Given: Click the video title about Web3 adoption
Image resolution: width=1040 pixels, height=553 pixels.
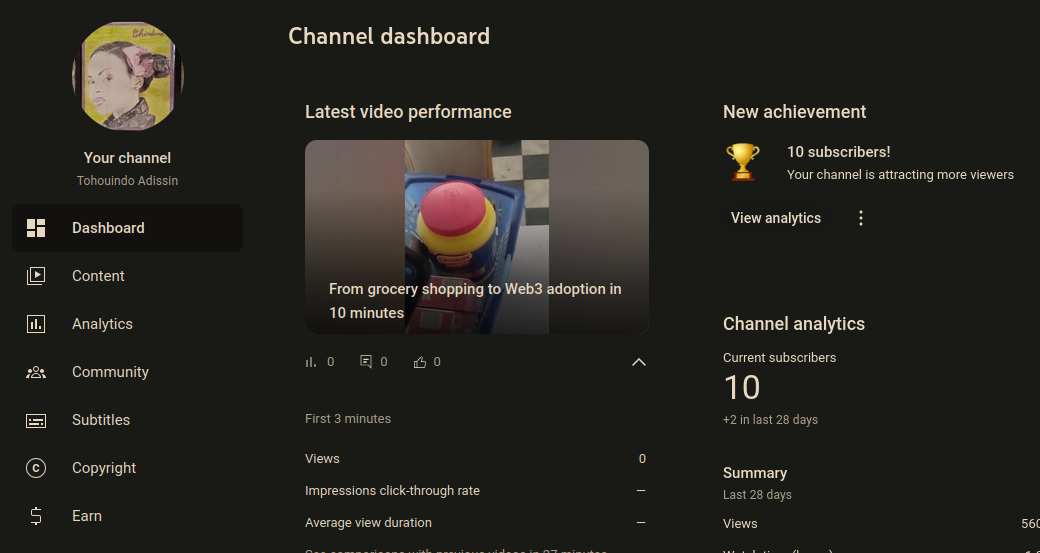Looking at the screenshot, I should (475, 301).
